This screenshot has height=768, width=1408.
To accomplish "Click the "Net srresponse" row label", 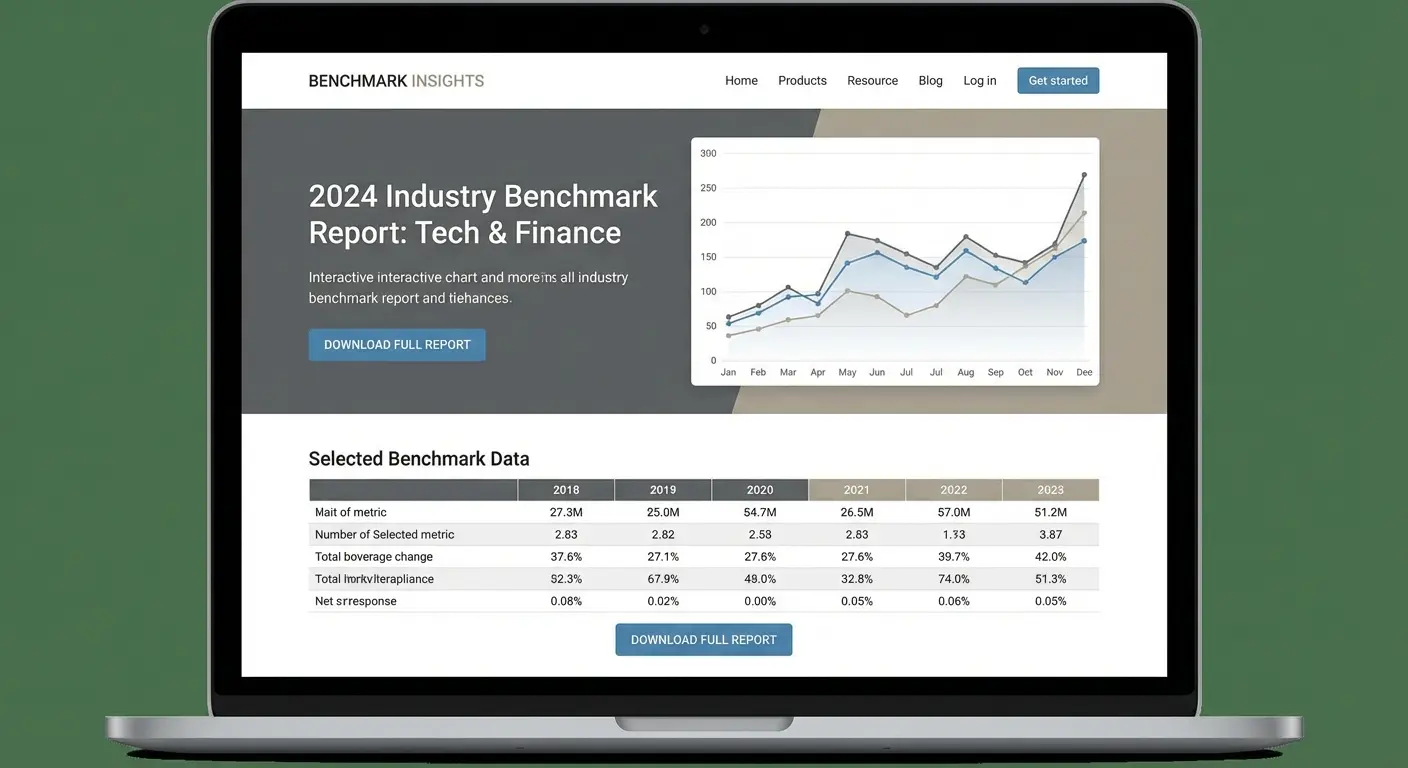I will (x=356, y=602).
